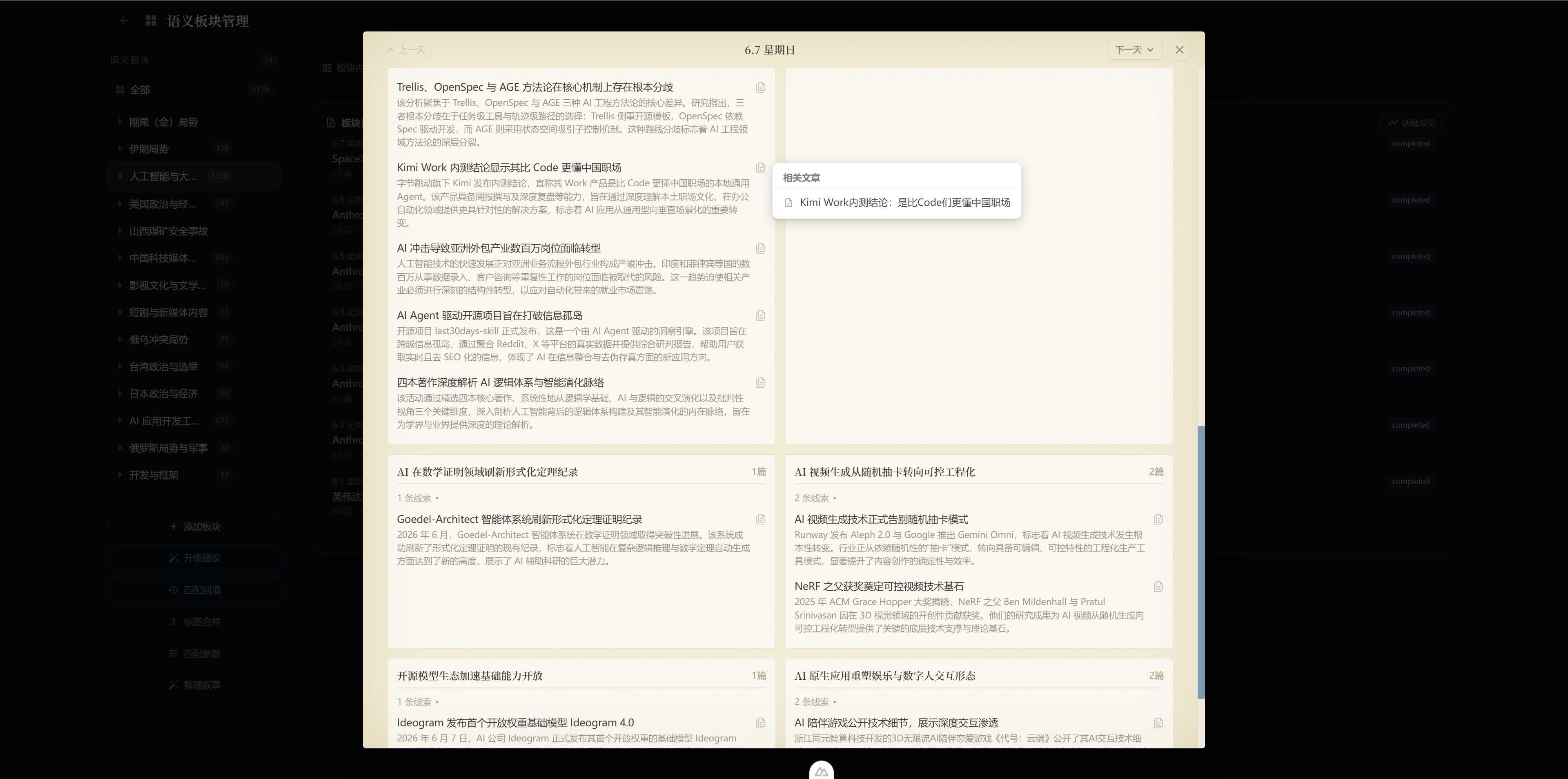Select 山西煤矿安全事故 block

(x=194, y=231)
